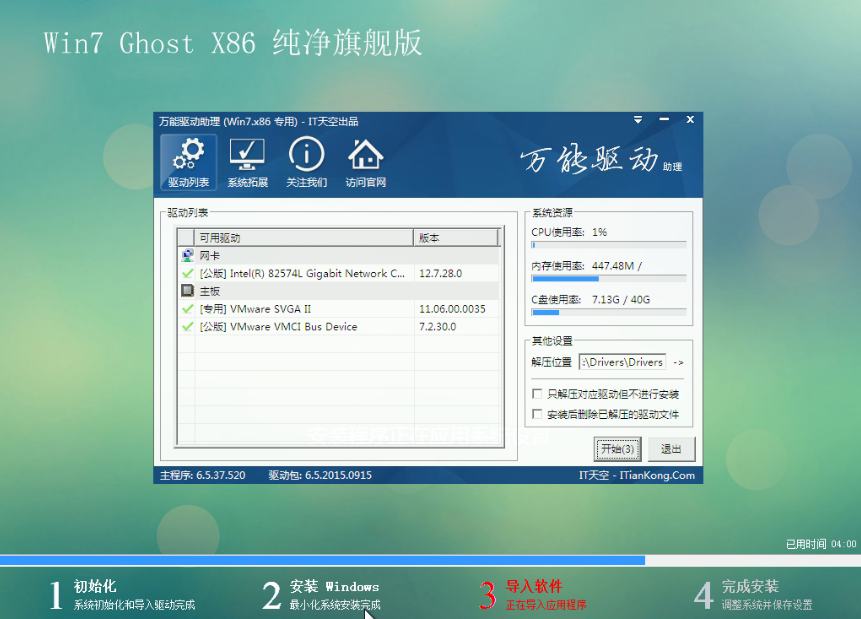Image resolution: width=861 pixels, height=619 pixels.
Task: Start driver installation with 开始 button
Action: pyautogui.click(x=617, y=449)
